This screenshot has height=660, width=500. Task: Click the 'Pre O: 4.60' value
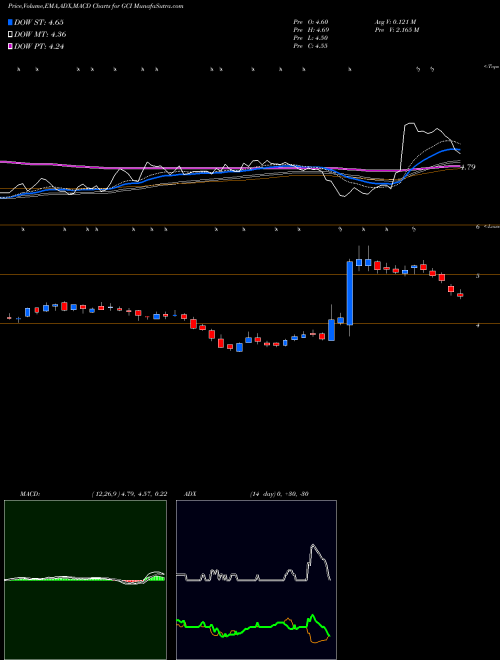(x=311, y=22)
